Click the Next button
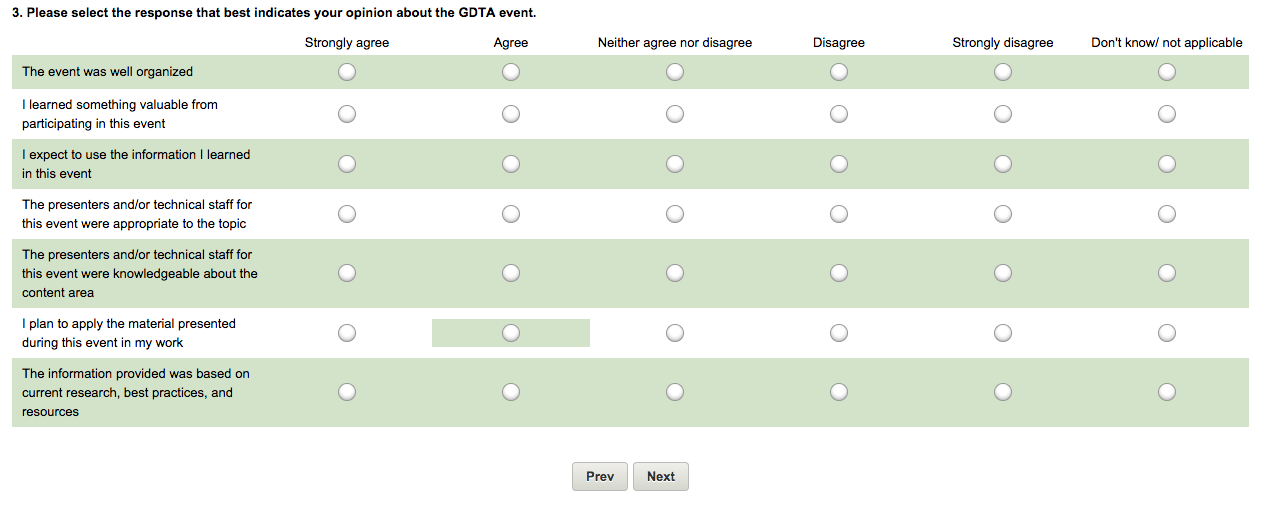The height and width of the screenshot is (520, 1264). [661, 477]
